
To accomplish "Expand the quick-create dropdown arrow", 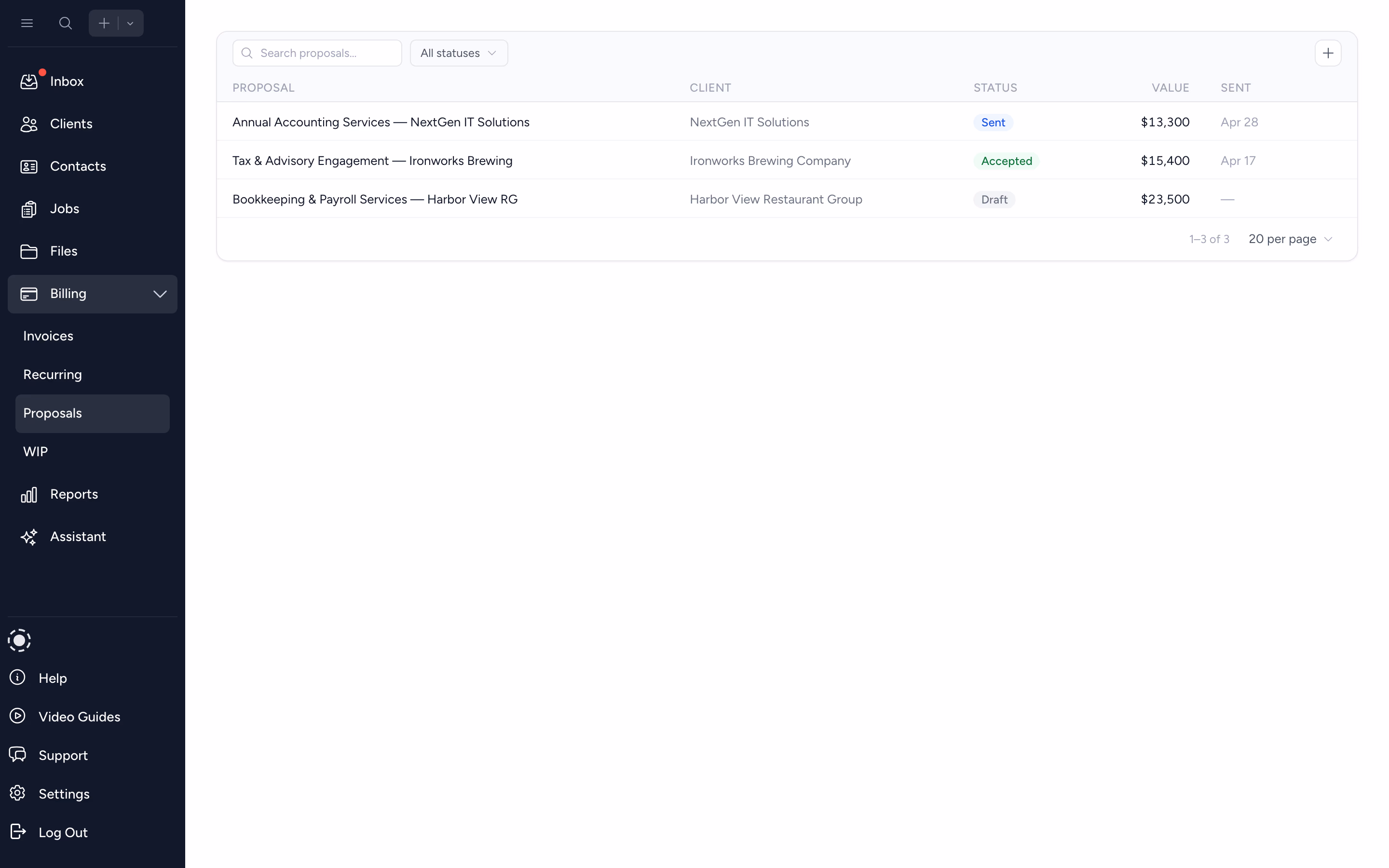I will point(130,24).
